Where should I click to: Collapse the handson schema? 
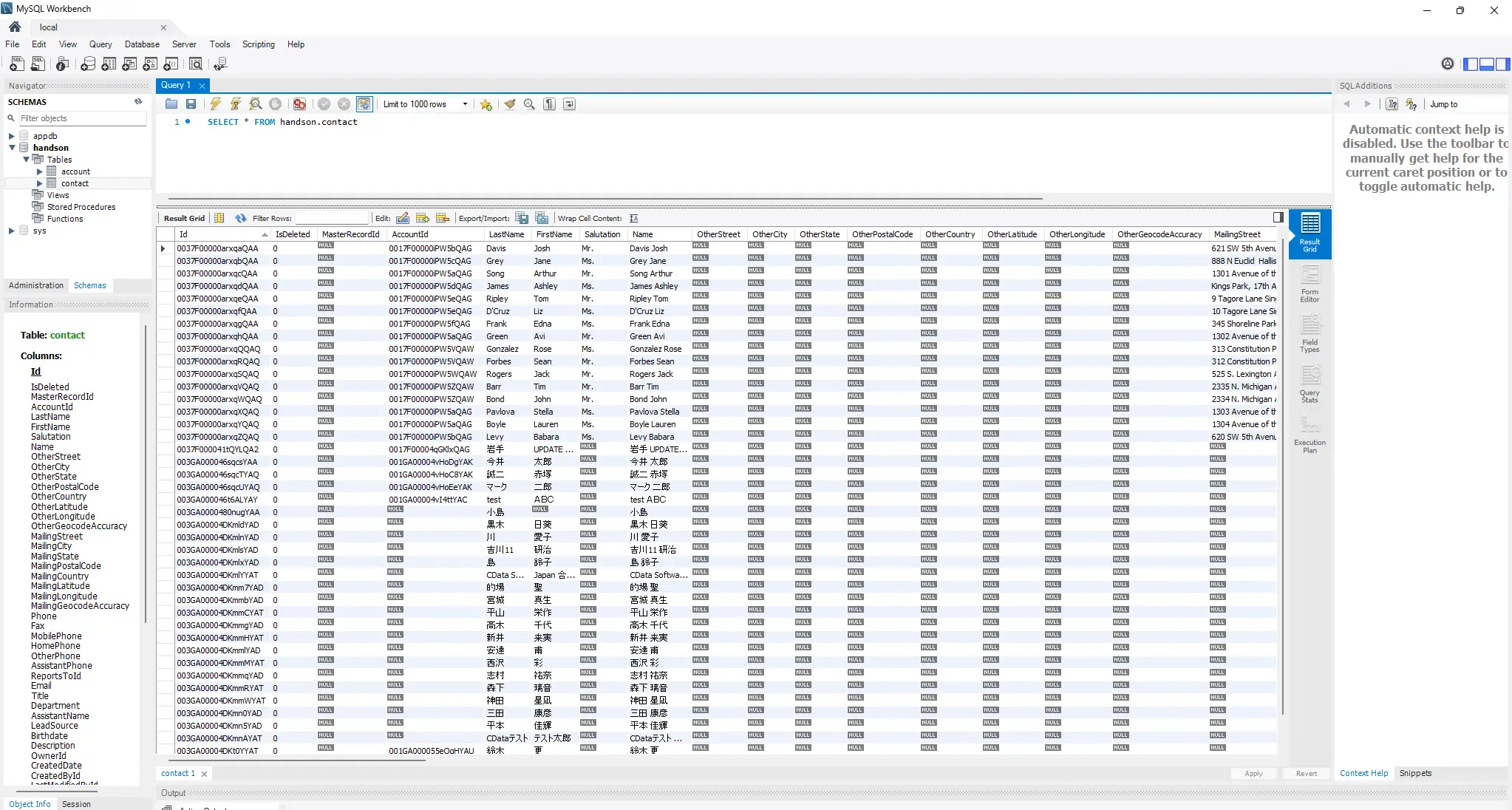11,148
